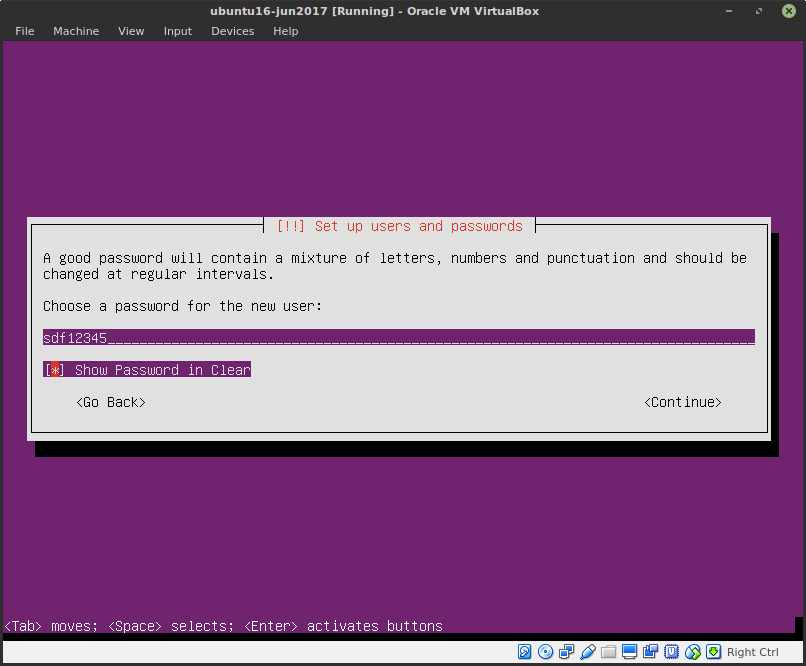Click the optical drive status icon
The image size is (806, 666).
[545, 651]
